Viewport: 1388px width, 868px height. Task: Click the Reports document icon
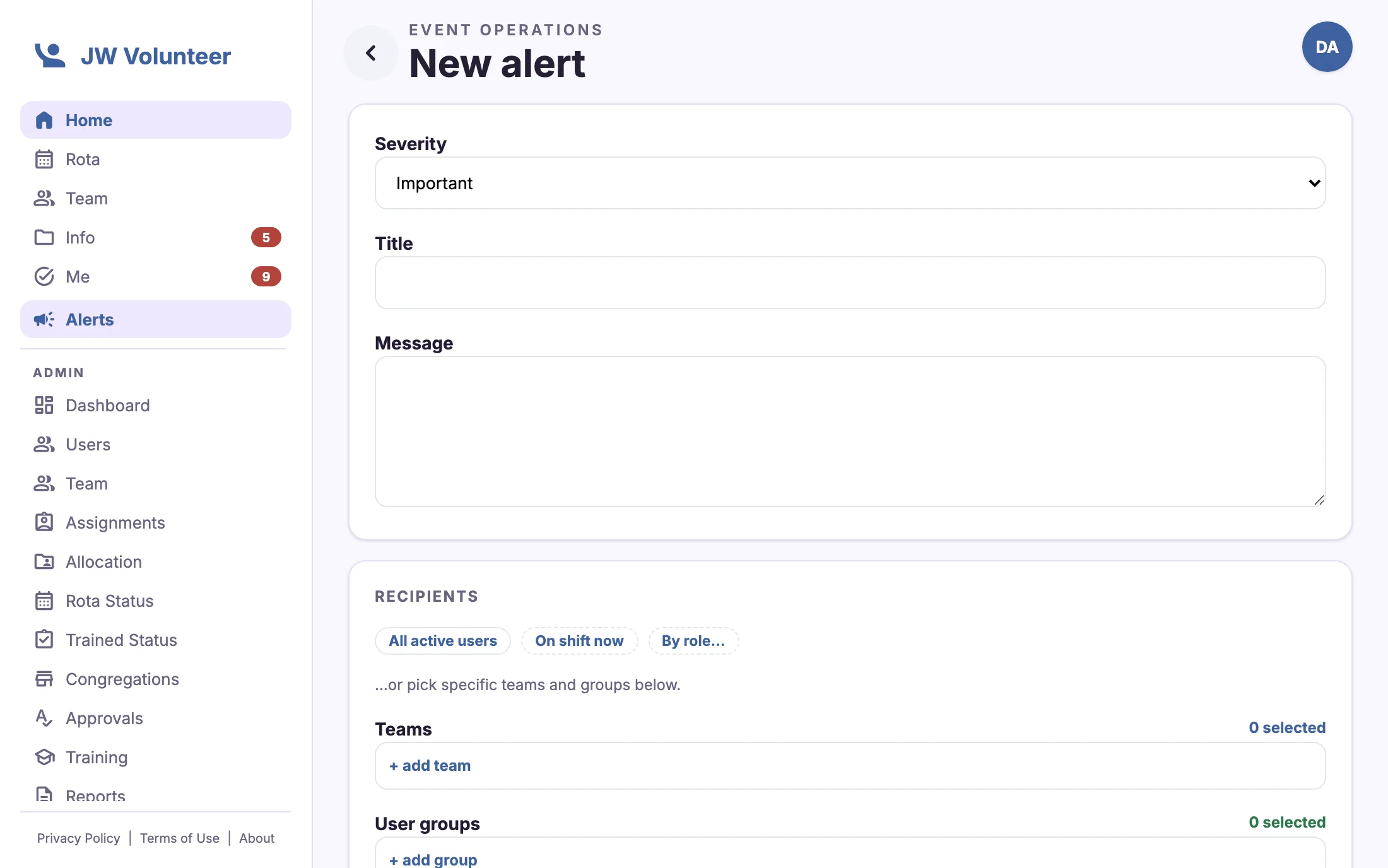pos(44,795)
